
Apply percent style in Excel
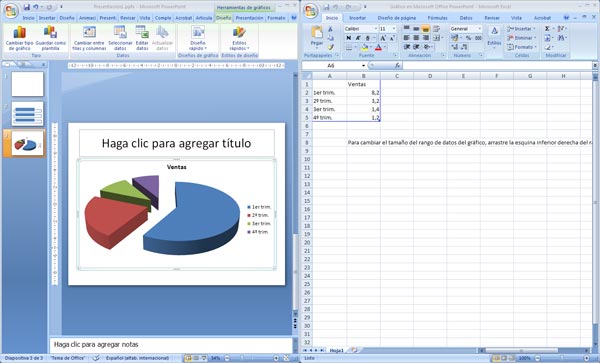pyautogui.click(x=468, y=38)
